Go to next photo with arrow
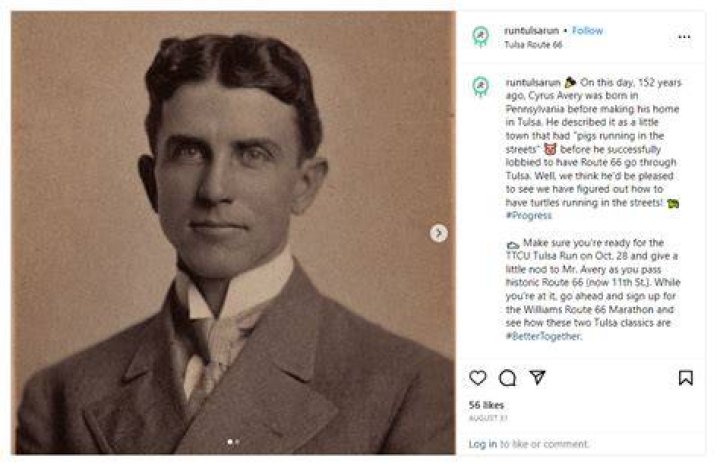Image resolution: width=720 pixels, height=468 pixels. click(x=439, y=233)
